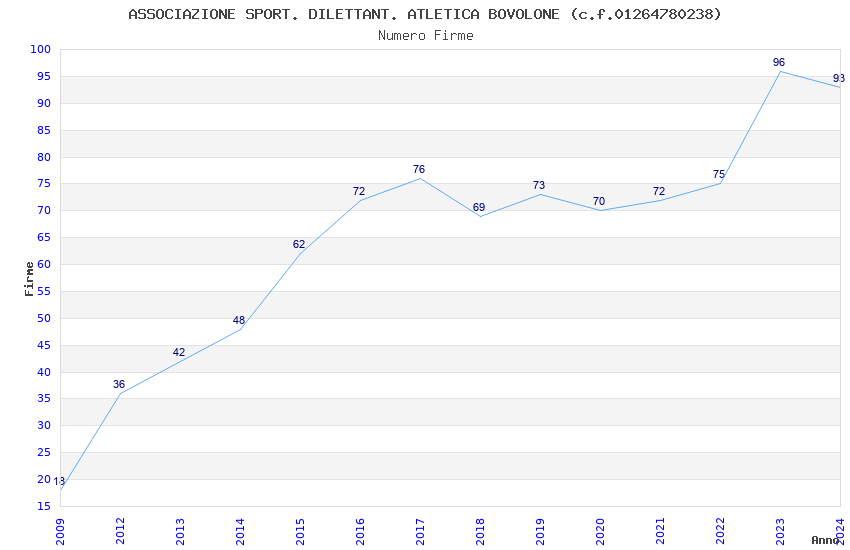The height and width of the screenshot is (550, 850).
Task: Click the 48 data label for 2014
Action: click(x=239, y=320)
